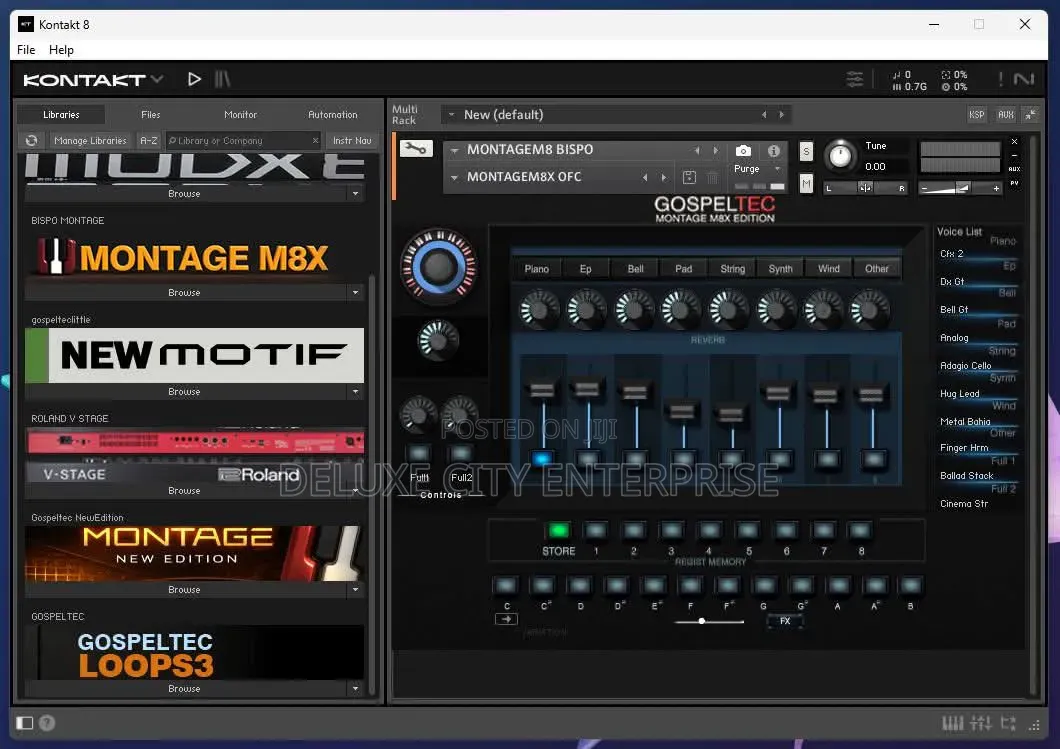Viewport: 1060px width, 749px height.
Task: Save the snapshot with the disk icon
Action: [x=689, y=177]
